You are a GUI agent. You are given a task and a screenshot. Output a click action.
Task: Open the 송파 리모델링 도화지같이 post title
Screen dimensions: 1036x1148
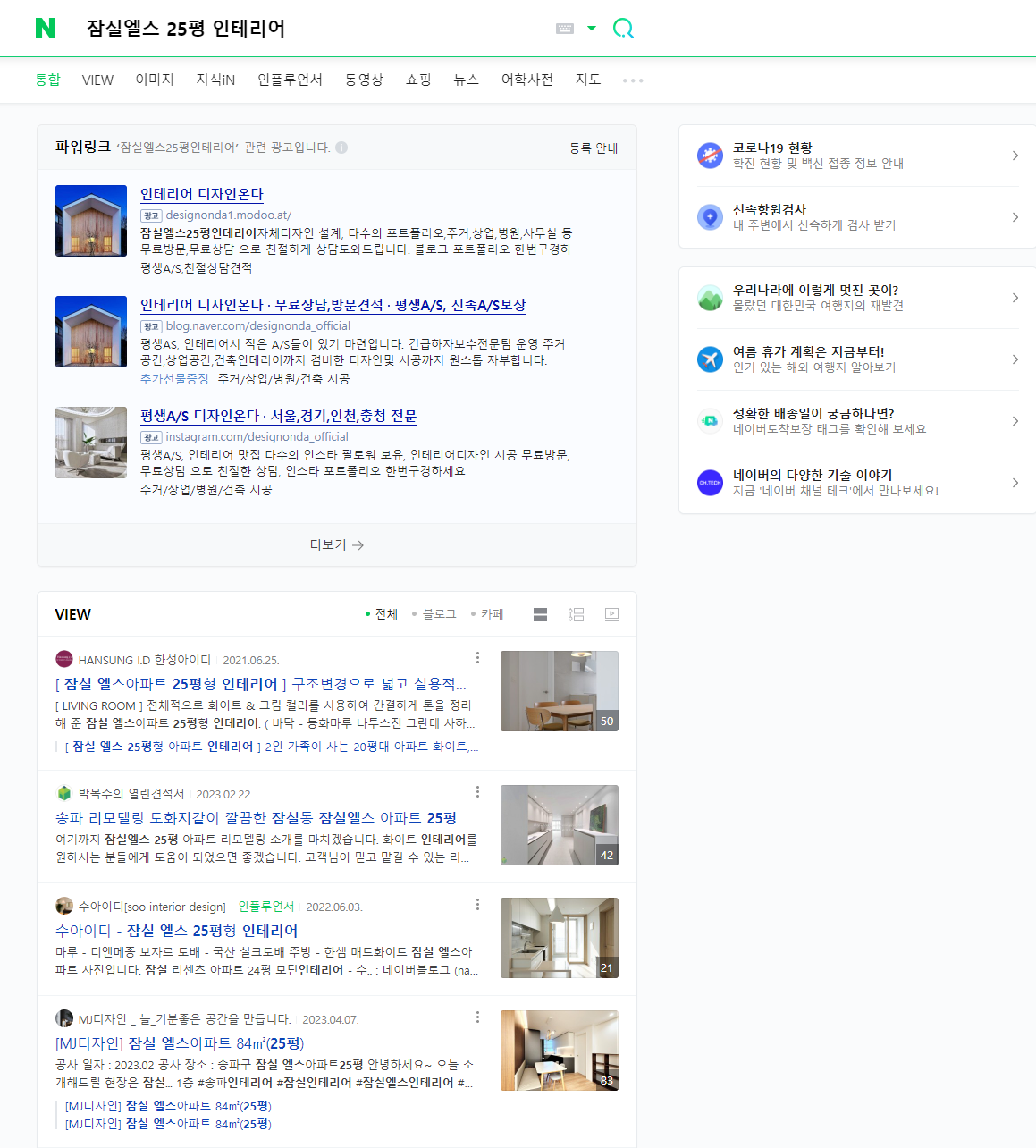click(x=256, y=818)
